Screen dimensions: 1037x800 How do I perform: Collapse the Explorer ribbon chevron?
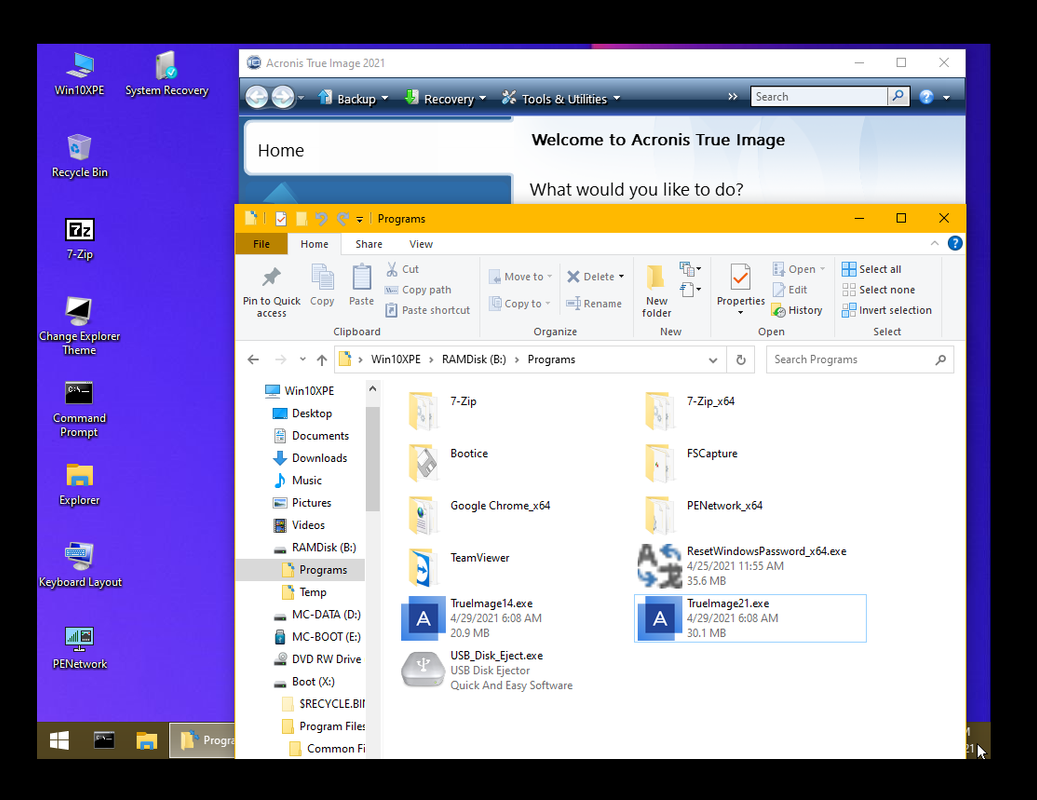[x=934, y=243]
